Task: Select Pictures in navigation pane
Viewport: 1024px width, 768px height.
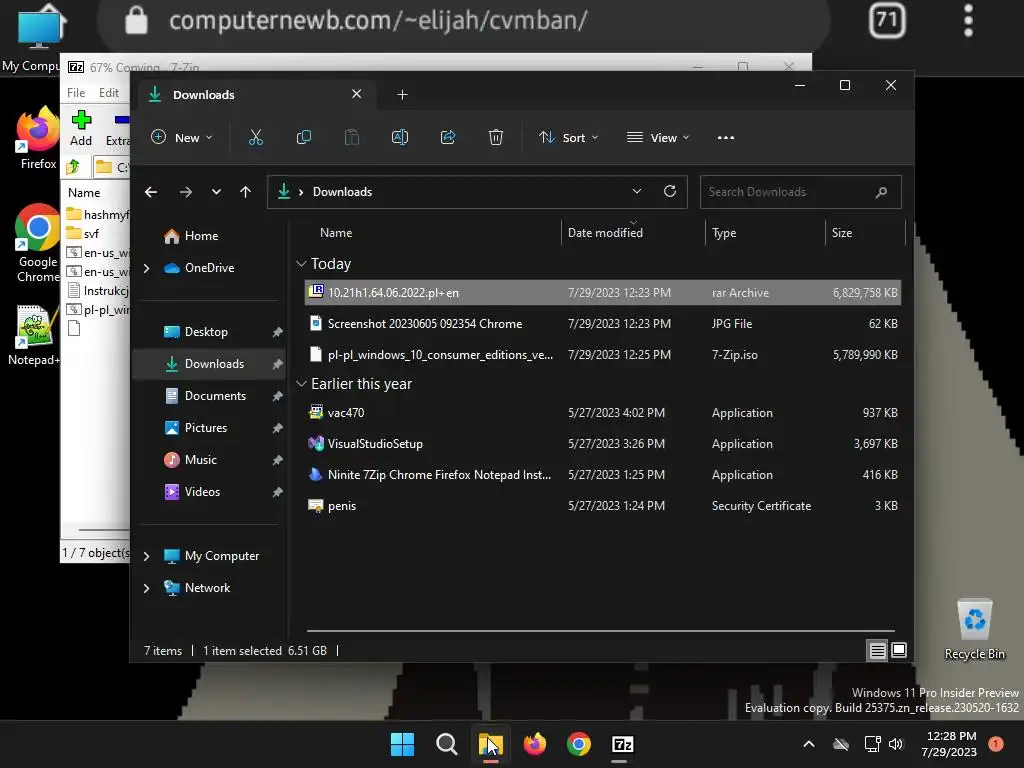Action: point(195,428)
